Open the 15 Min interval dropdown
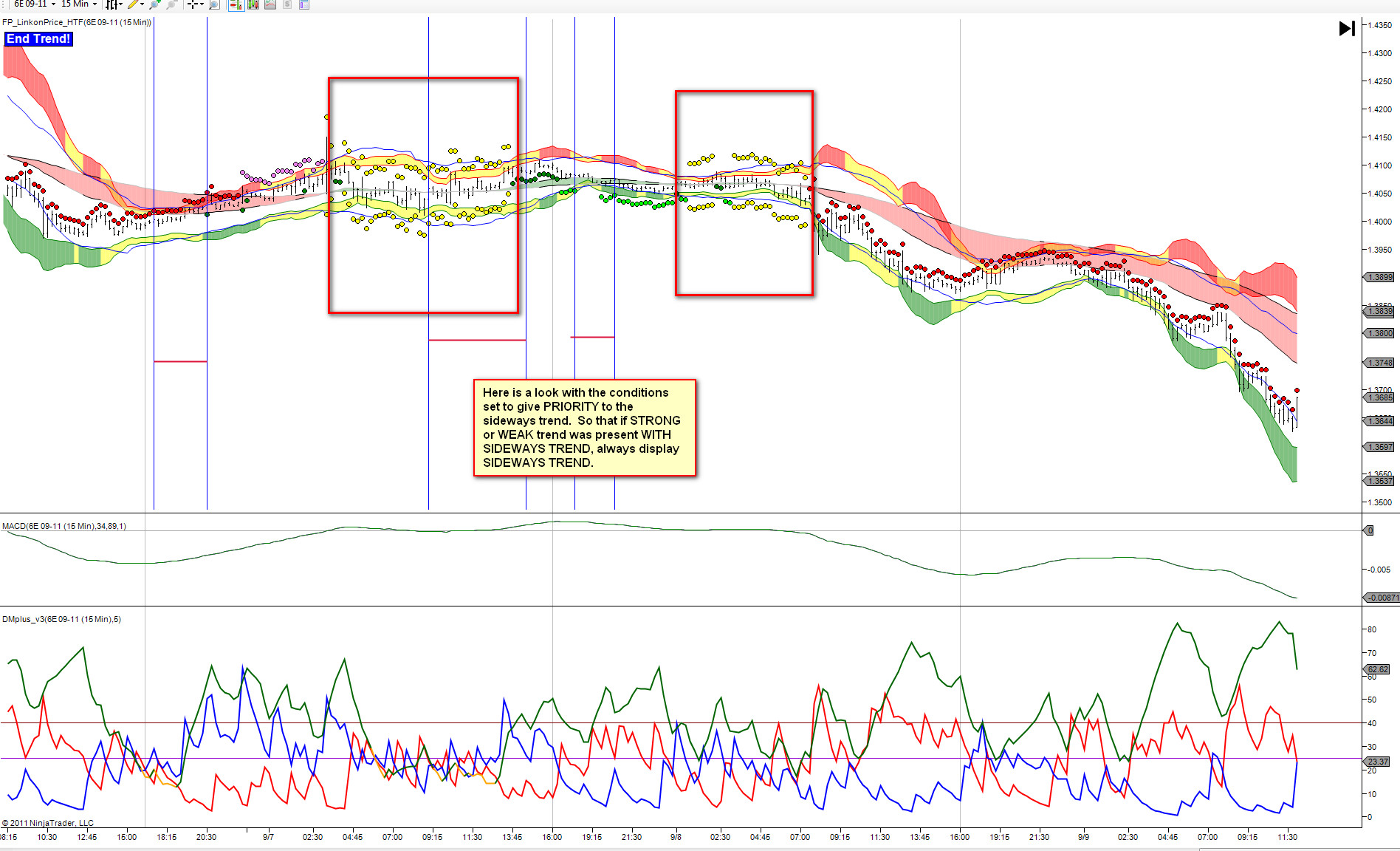This screenshot has width=1400, height=851. tap(79, 4)
